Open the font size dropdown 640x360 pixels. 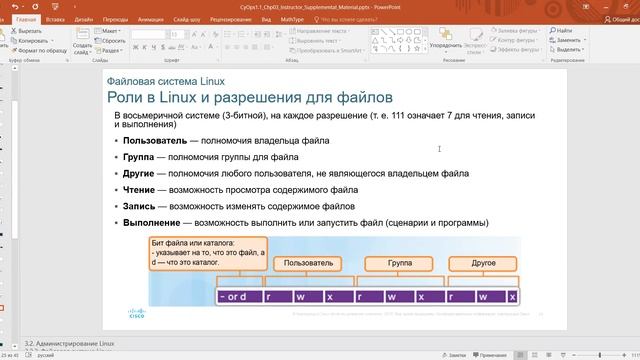[187, 35]
